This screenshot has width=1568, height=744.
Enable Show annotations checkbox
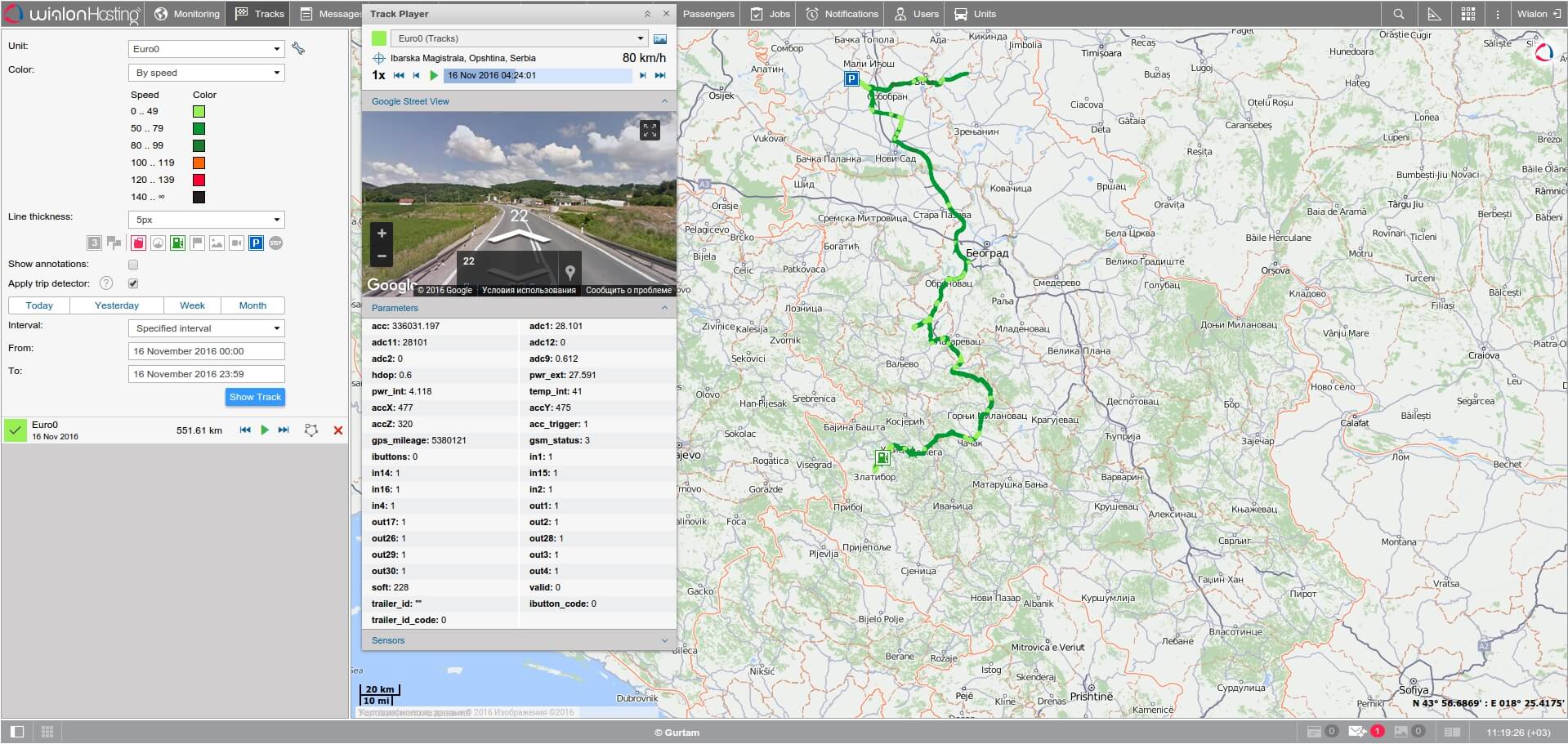tap(133, 265)
